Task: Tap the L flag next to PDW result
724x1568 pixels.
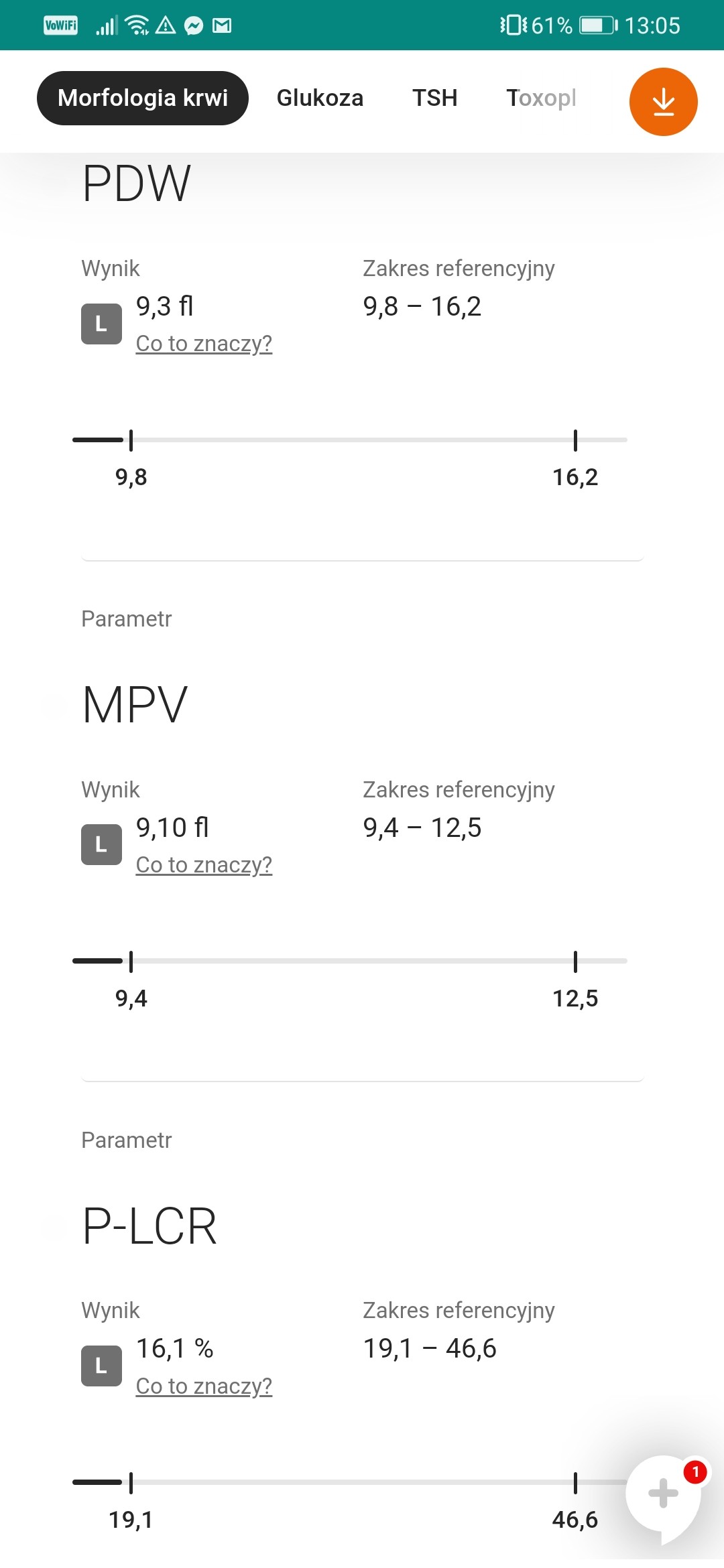Action: click(101, 324)
